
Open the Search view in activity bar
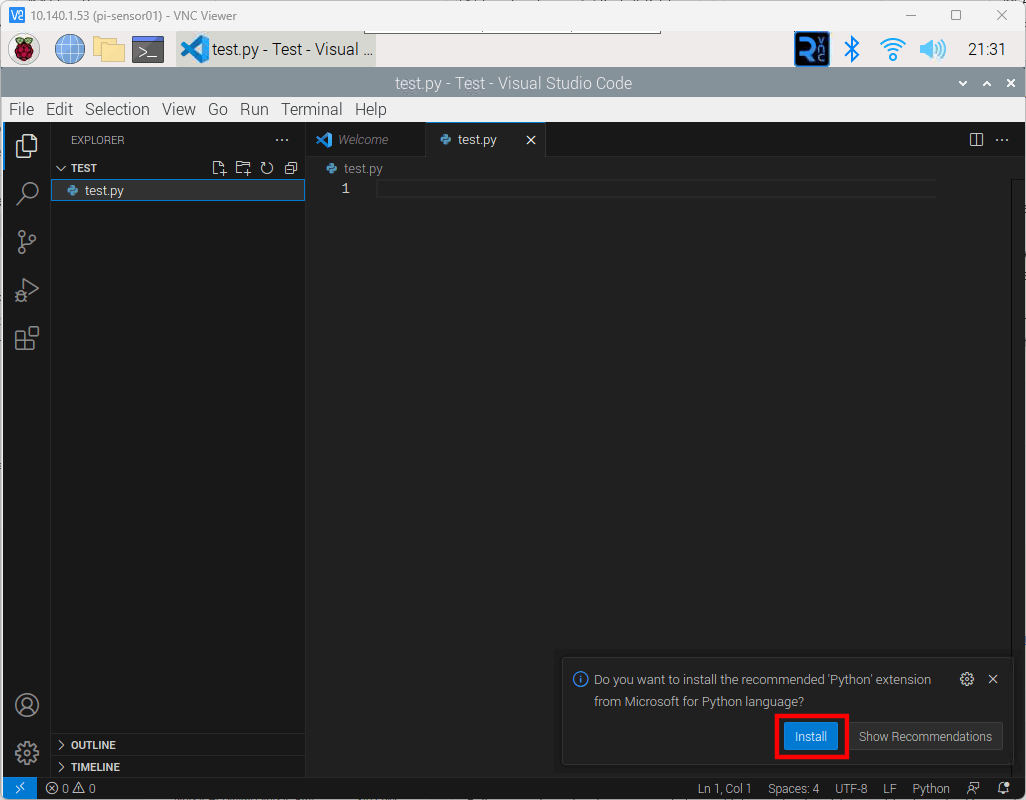26,194
